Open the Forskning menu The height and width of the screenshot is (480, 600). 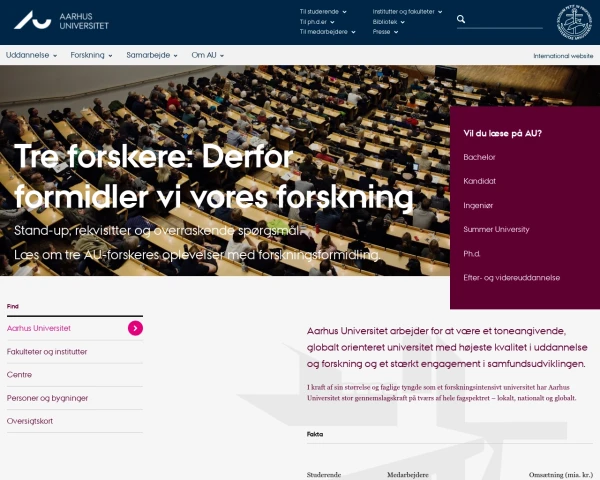click(91, 55)
